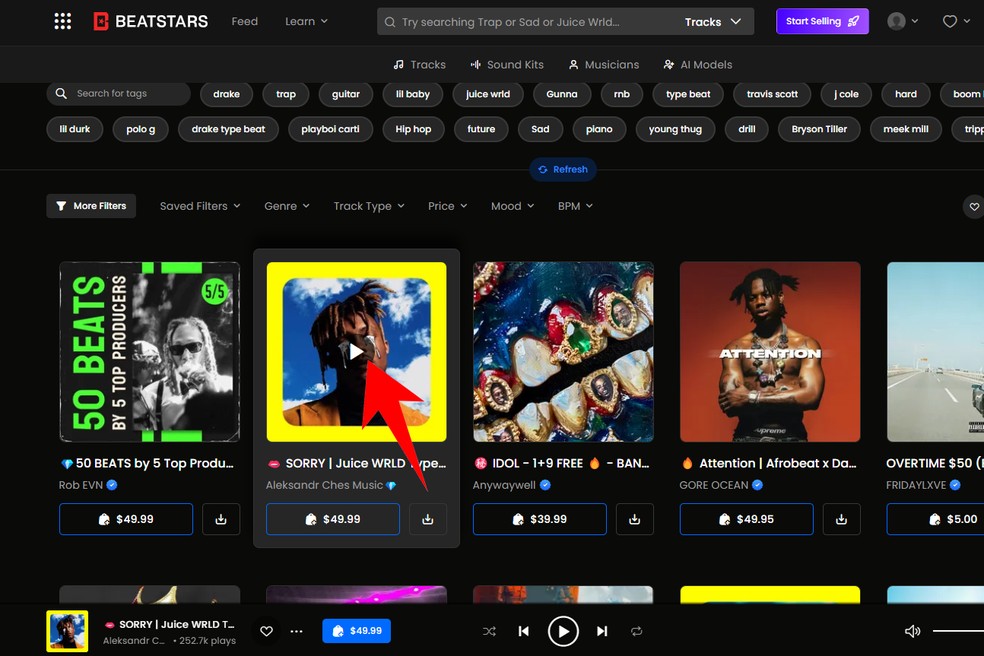Open the Feed page

point(244,21)
